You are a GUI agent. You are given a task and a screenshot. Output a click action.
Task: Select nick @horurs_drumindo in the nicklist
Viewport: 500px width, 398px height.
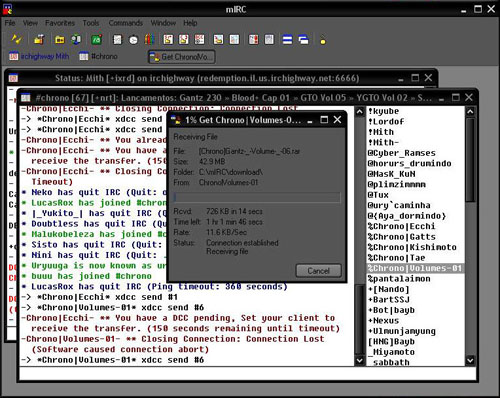(409, 163)
